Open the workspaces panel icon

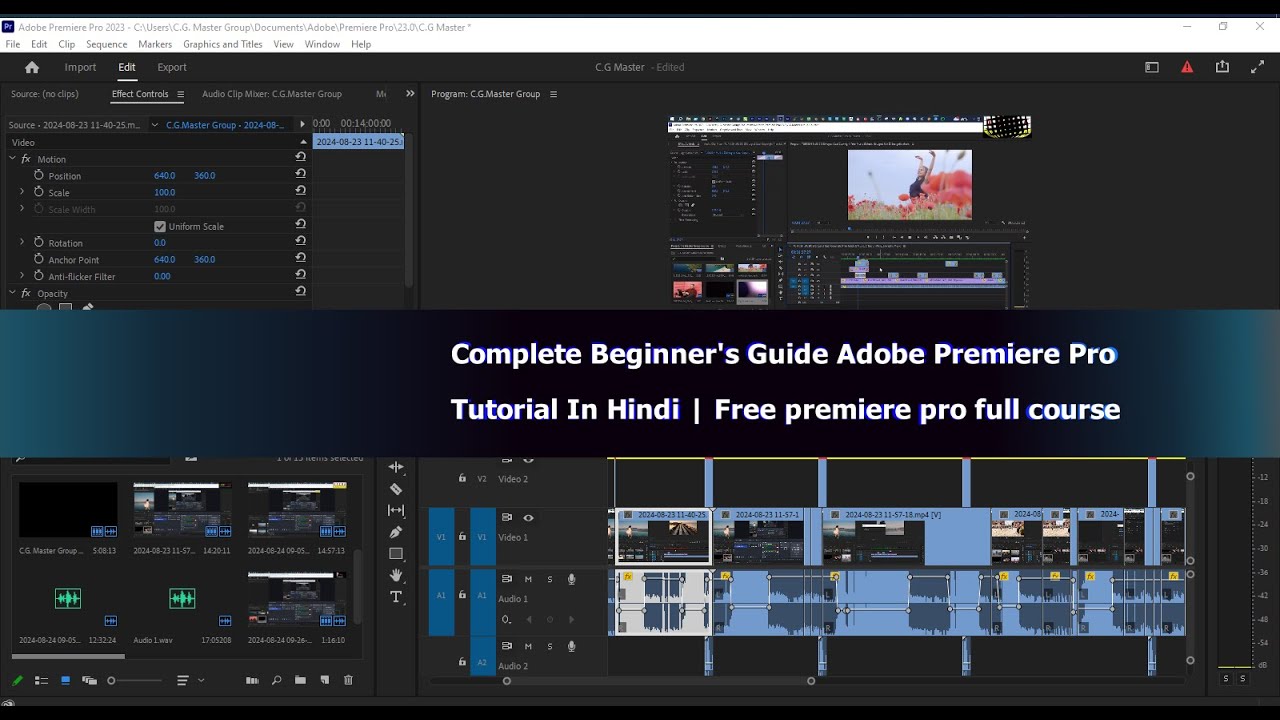coord(1152,67)
